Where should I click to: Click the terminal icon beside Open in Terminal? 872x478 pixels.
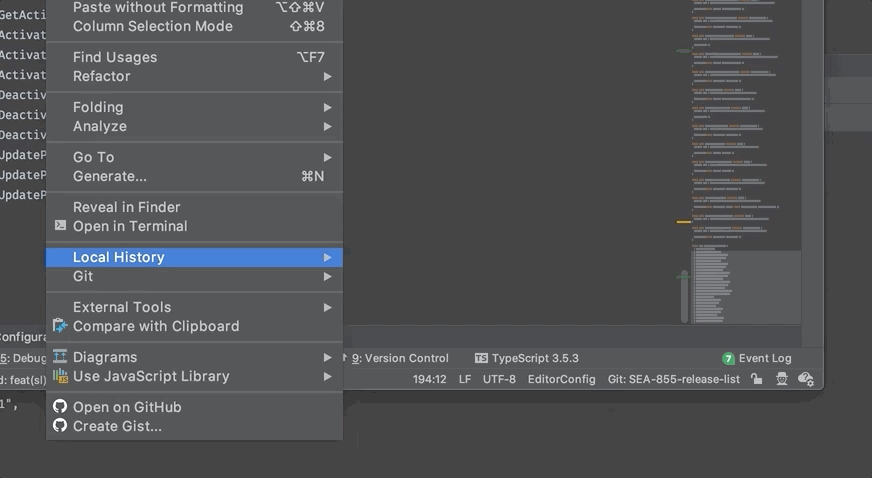tap(60, 225)
